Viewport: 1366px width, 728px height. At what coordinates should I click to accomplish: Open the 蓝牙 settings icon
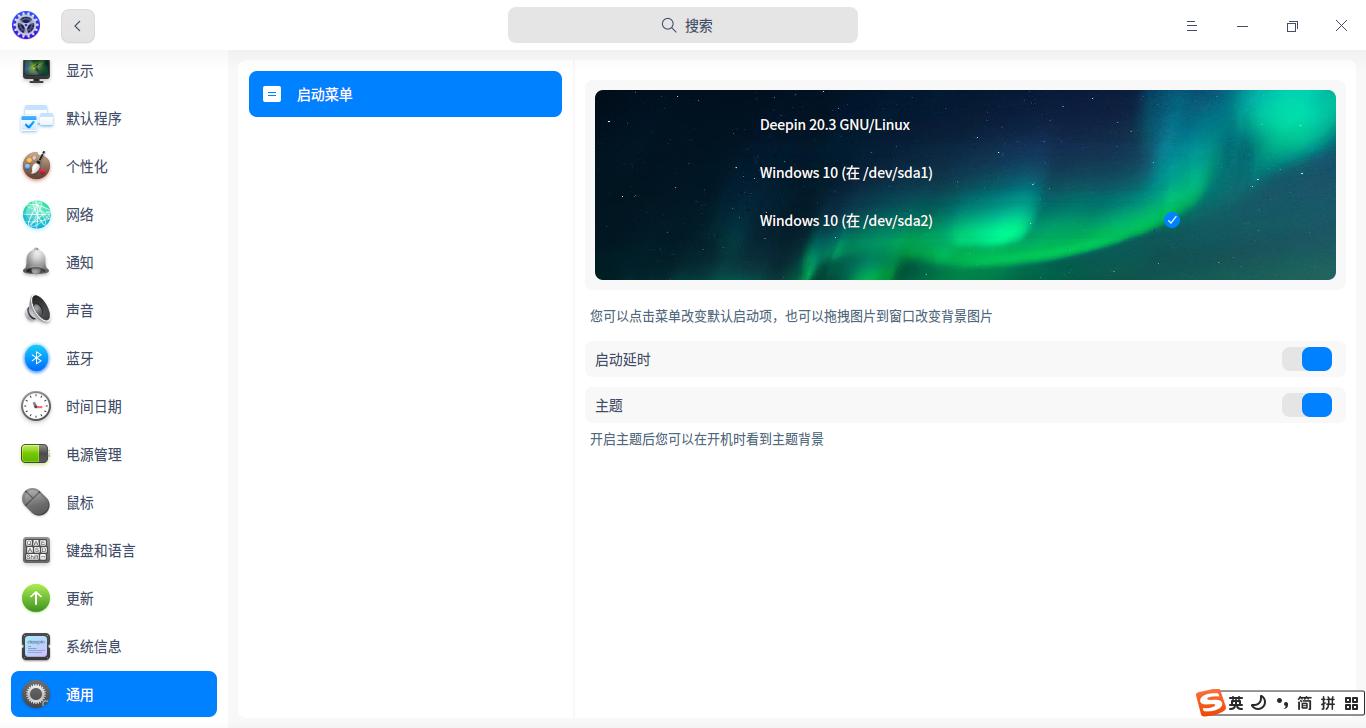tap(36, 358)
